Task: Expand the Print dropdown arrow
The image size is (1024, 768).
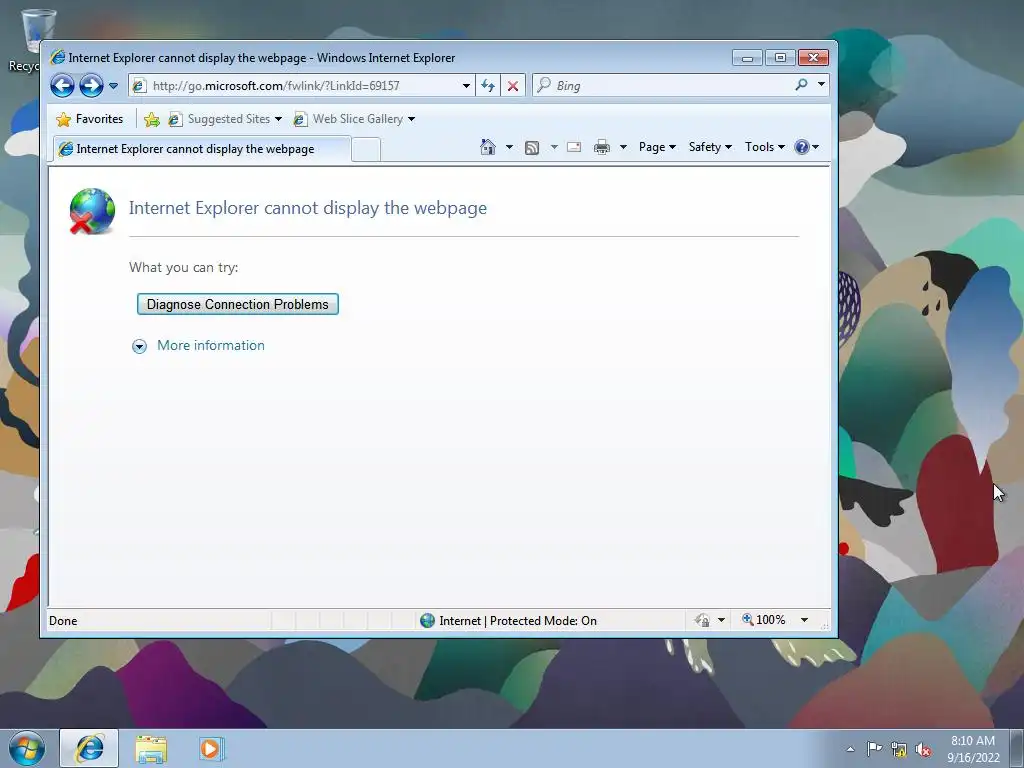Action: tap(623, 147)
